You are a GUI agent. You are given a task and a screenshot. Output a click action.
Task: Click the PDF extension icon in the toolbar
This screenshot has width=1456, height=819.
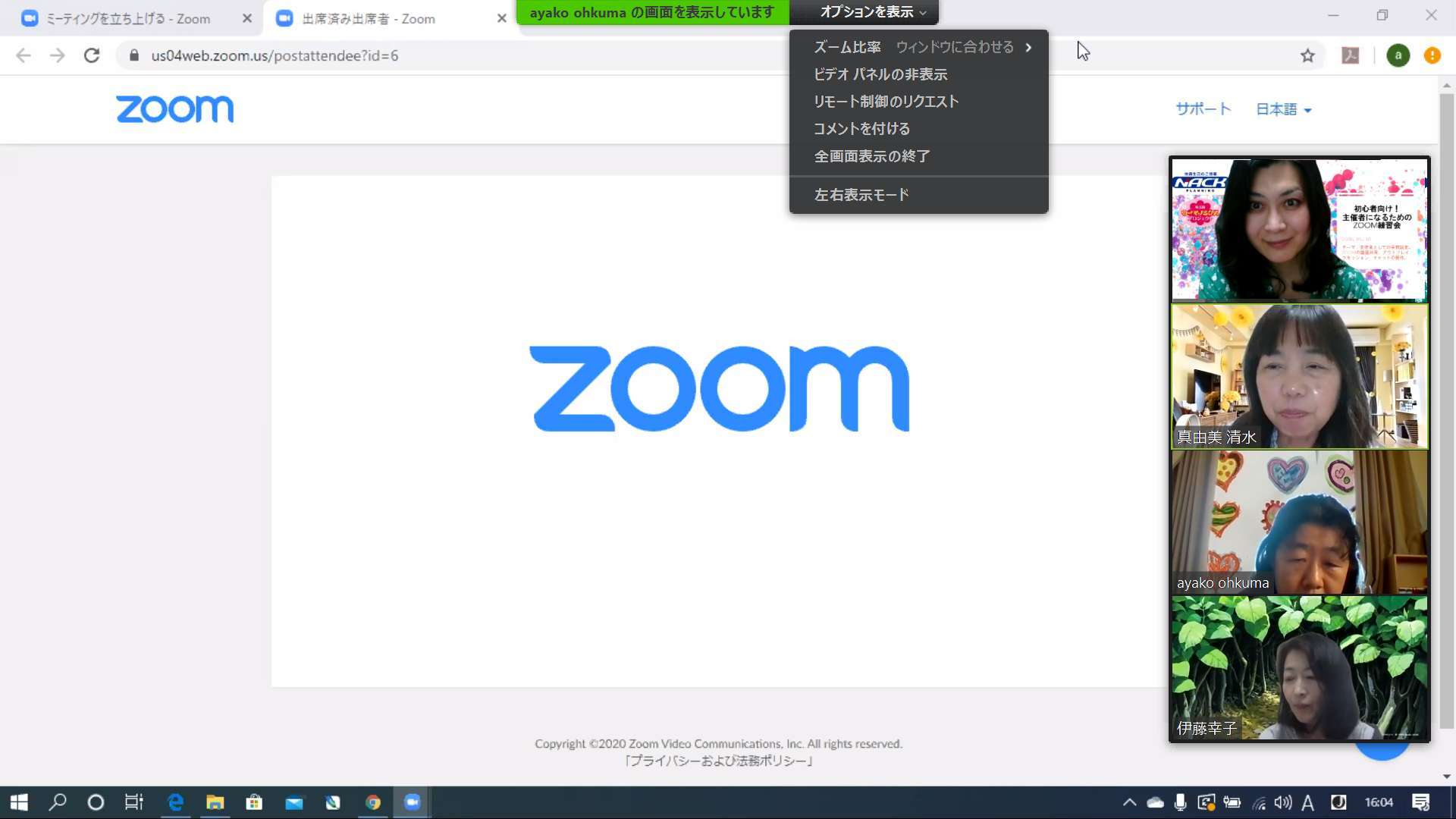[1351, 55]
